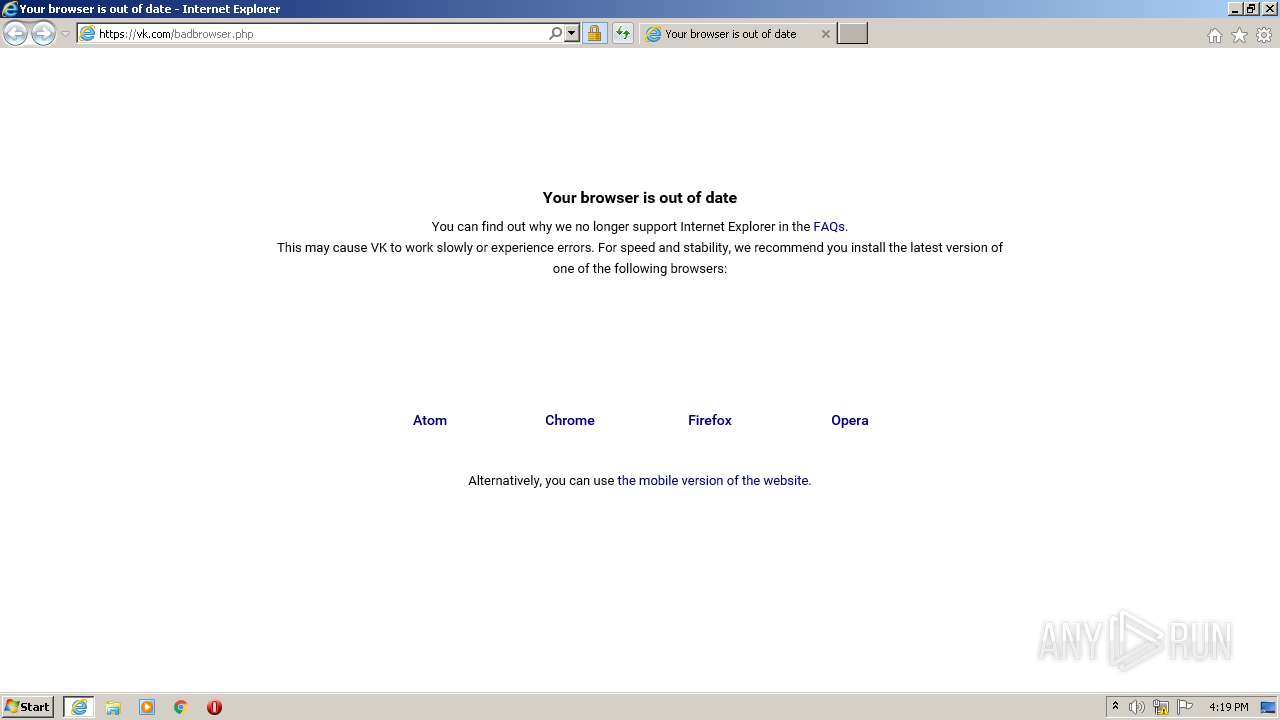This screenshot has height=720, width=1280.
Task: Open Favorites star icon
Action: pyautogui.click(x=1239, y=35)
